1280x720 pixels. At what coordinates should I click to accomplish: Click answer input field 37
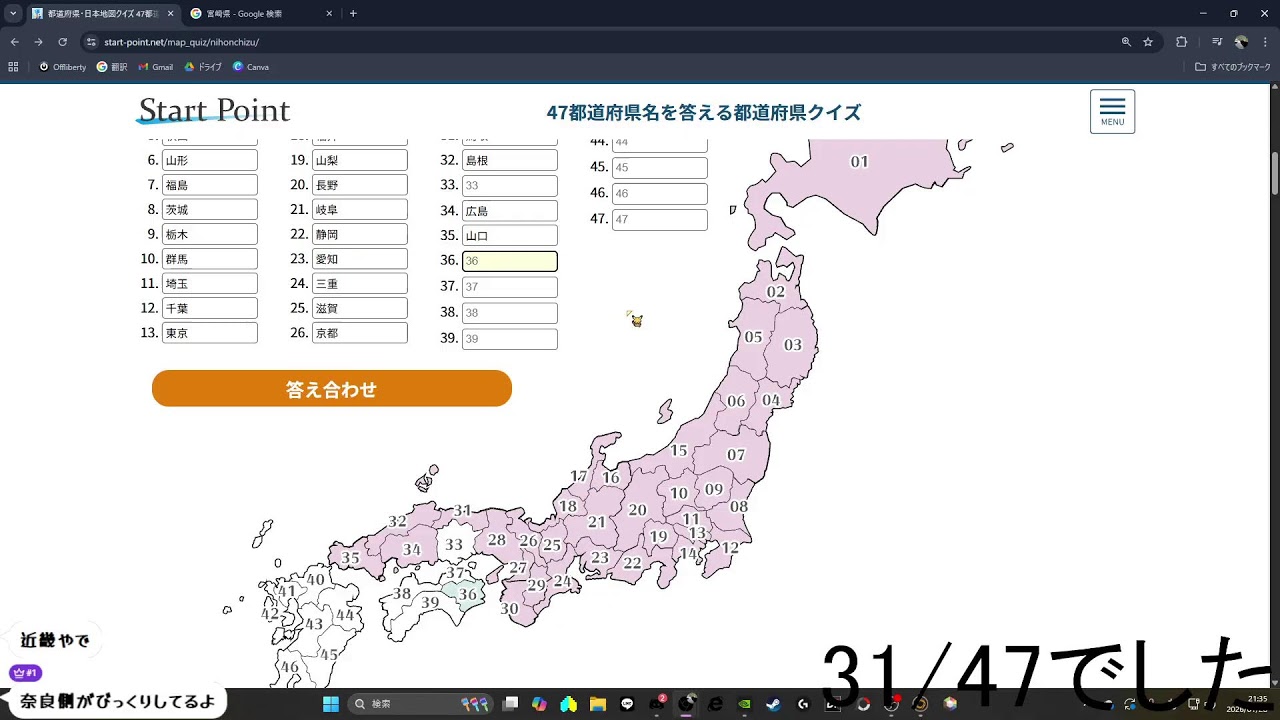tap(510, 287)
